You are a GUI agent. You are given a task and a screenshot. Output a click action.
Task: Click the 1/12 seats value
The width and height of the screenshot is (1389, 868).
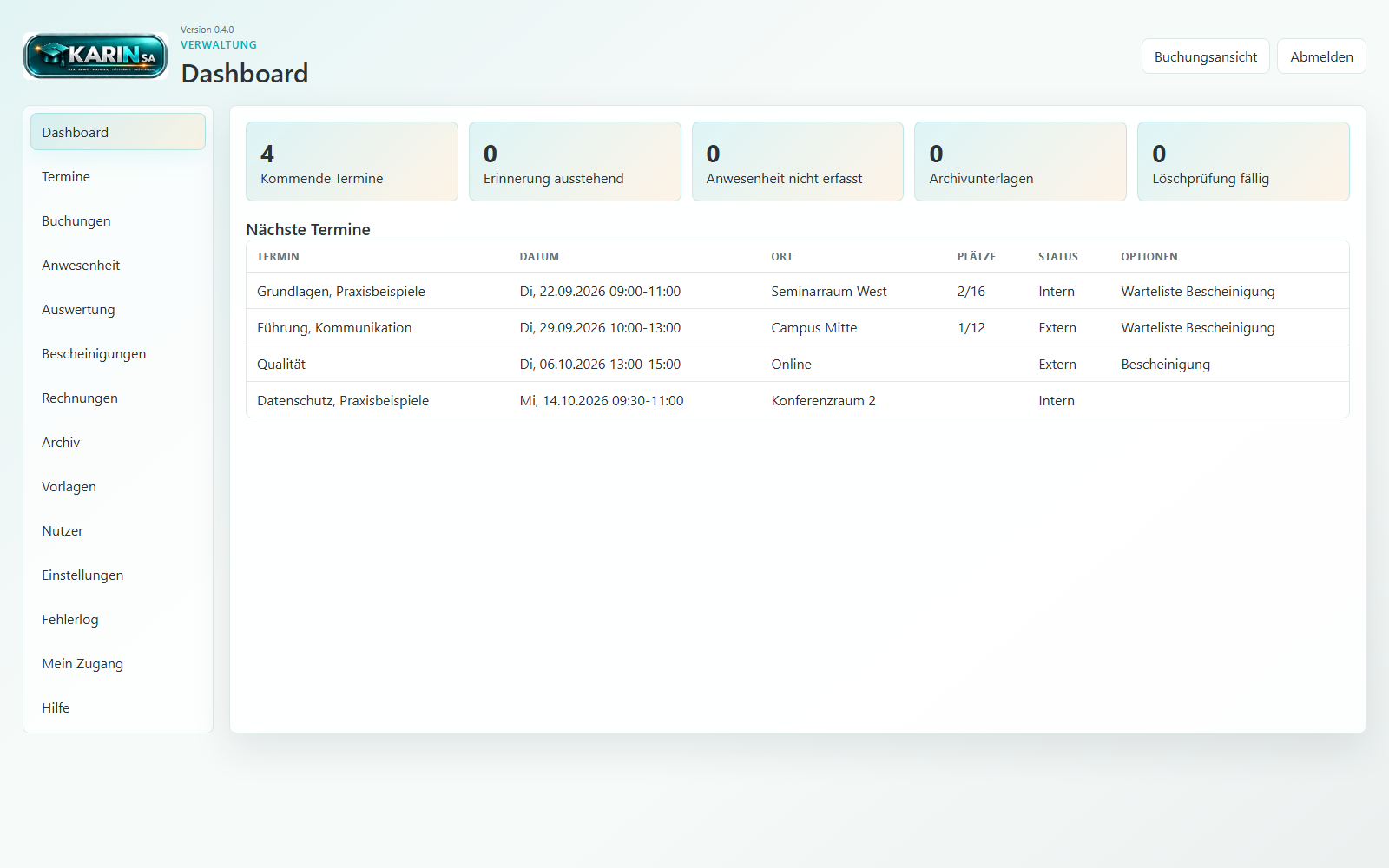click(971, 328)
